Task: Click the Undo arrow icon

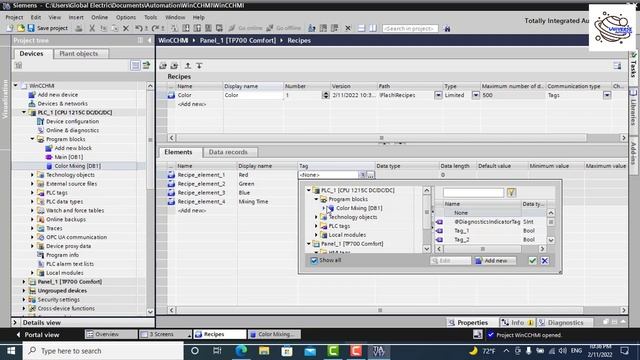Action: pyautogui.click(x=139, y=28)
